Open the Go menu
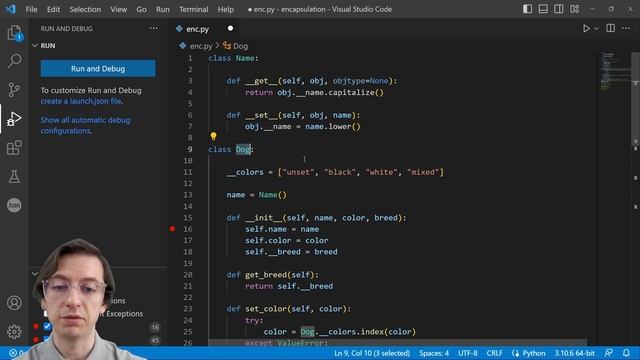 click(x=141, y=9)
